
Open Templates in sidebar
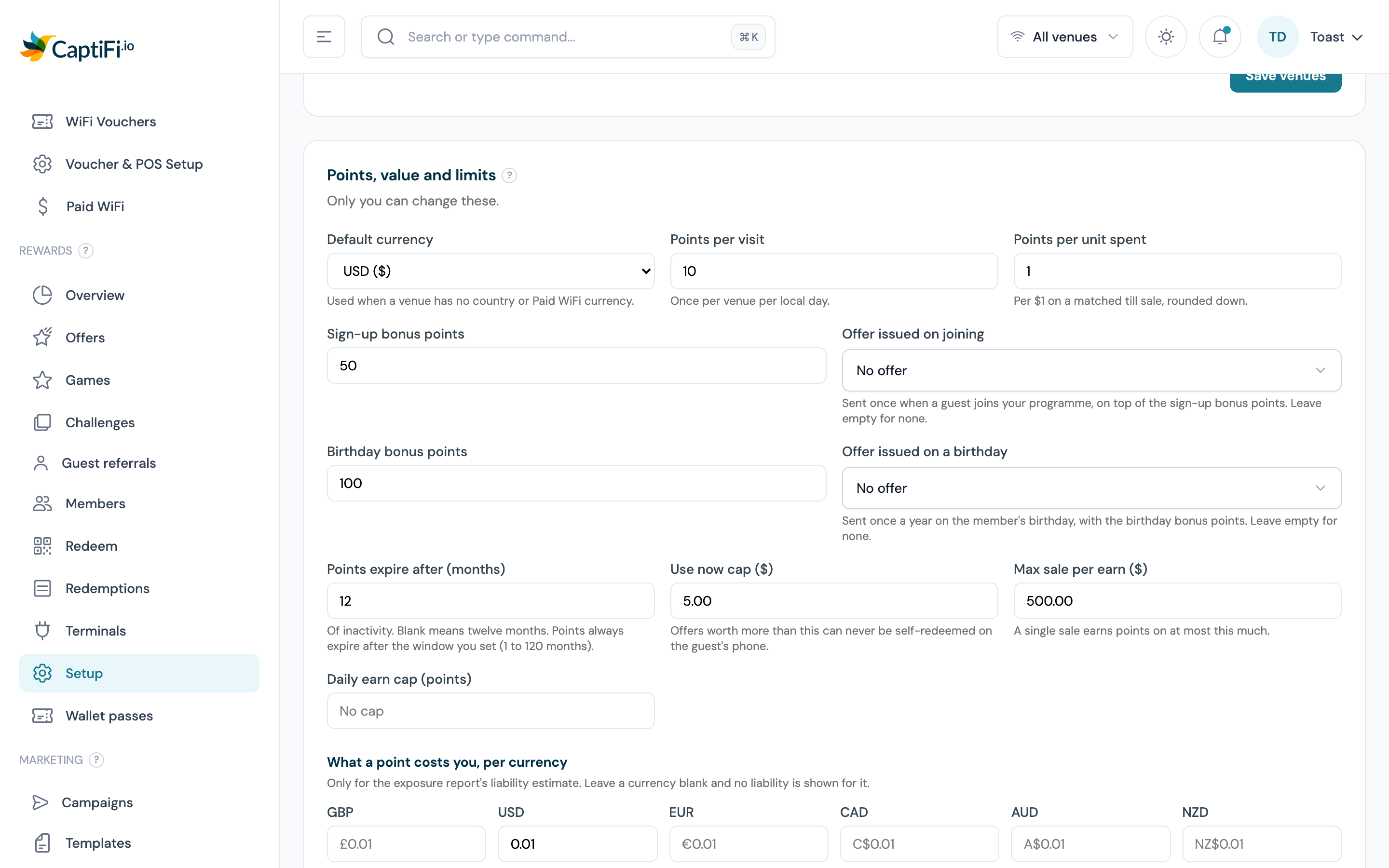coord(139,843)
